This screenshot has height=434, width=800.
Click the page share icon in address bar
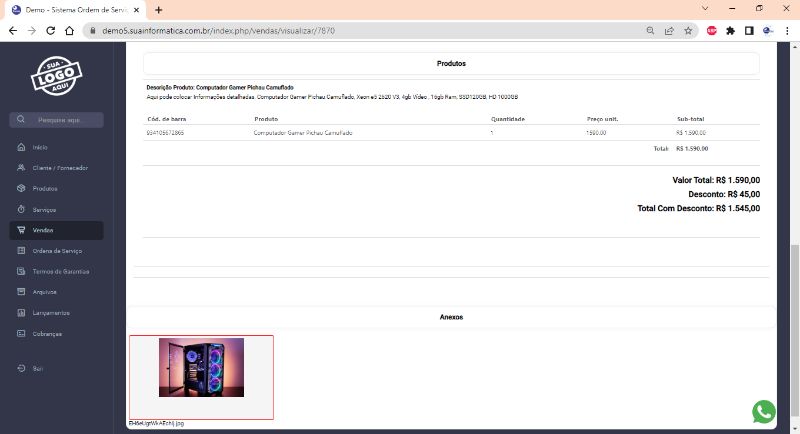pyautogui.click(x=669, y=30)
